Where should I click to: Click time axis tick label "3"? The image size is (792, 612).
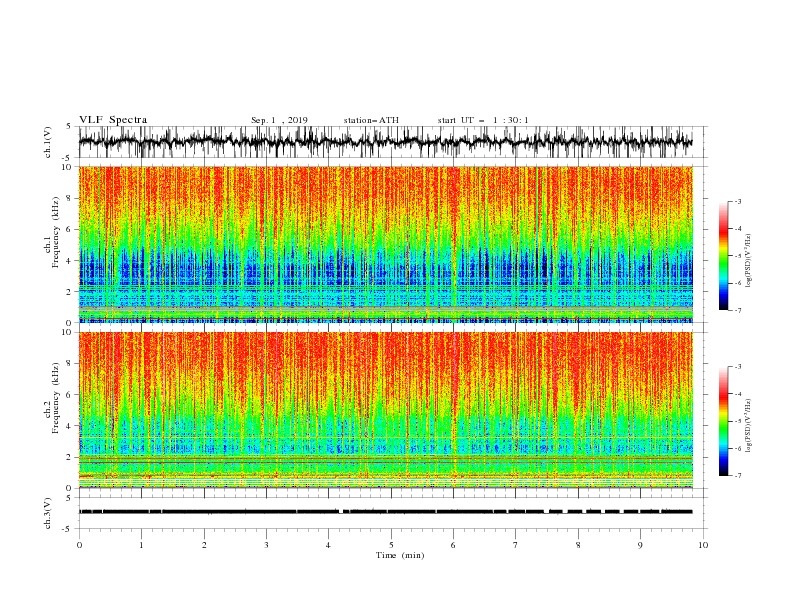(266, 545)
